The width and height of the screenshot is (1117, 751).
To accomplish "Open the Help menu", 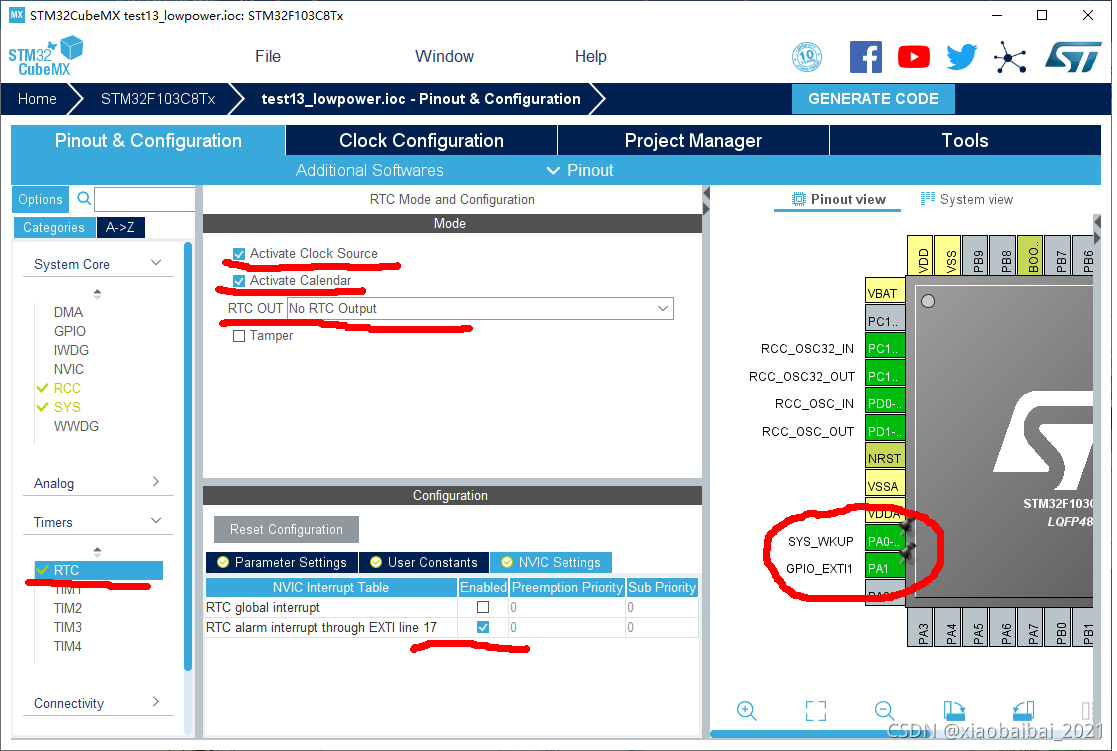I will pos(591,56).
